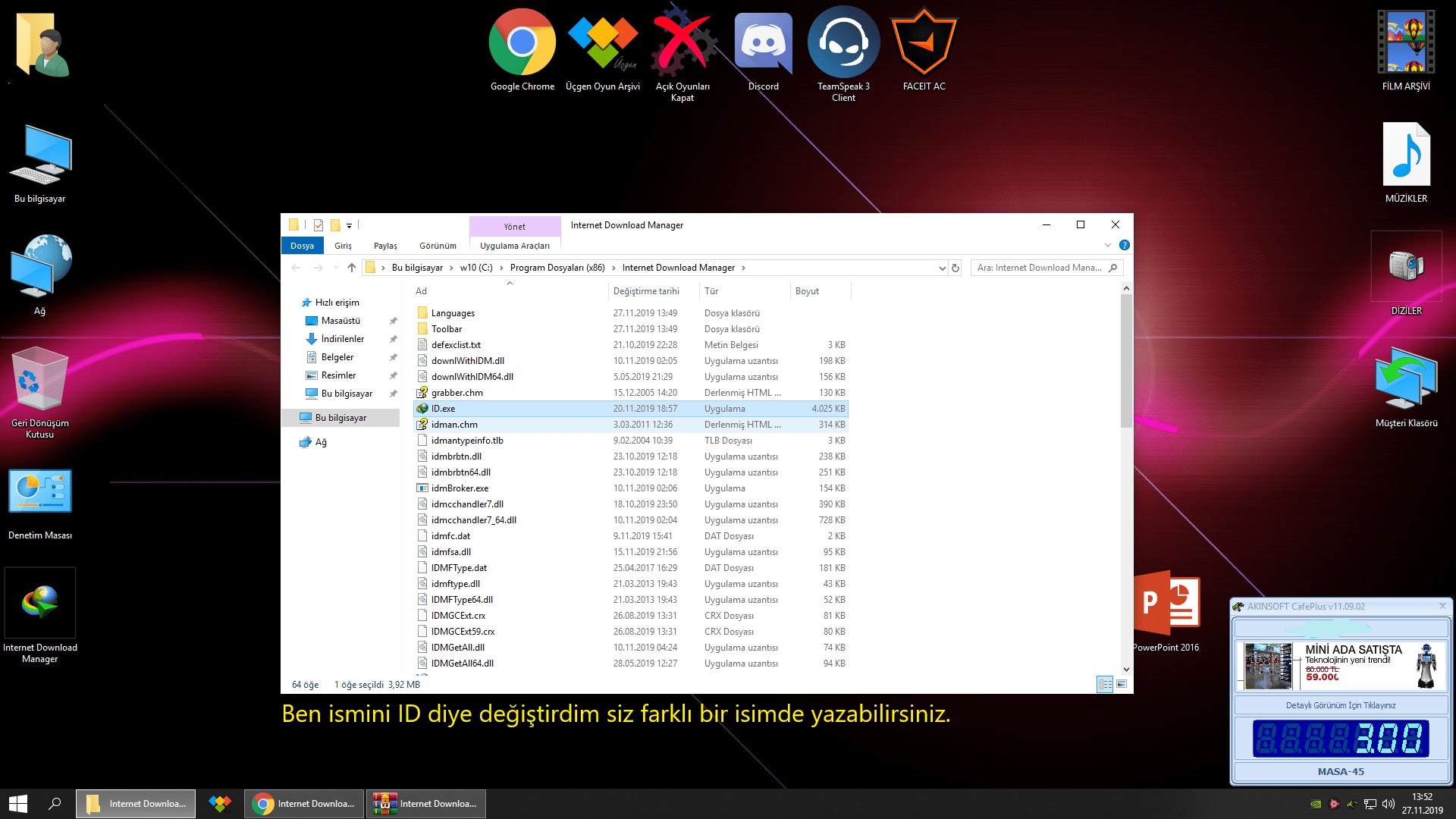Expand breadcrumb arrow after Program Dosyaları (x86)
Viewport: 1456px width, 819px height.
(x=613, y=268)
